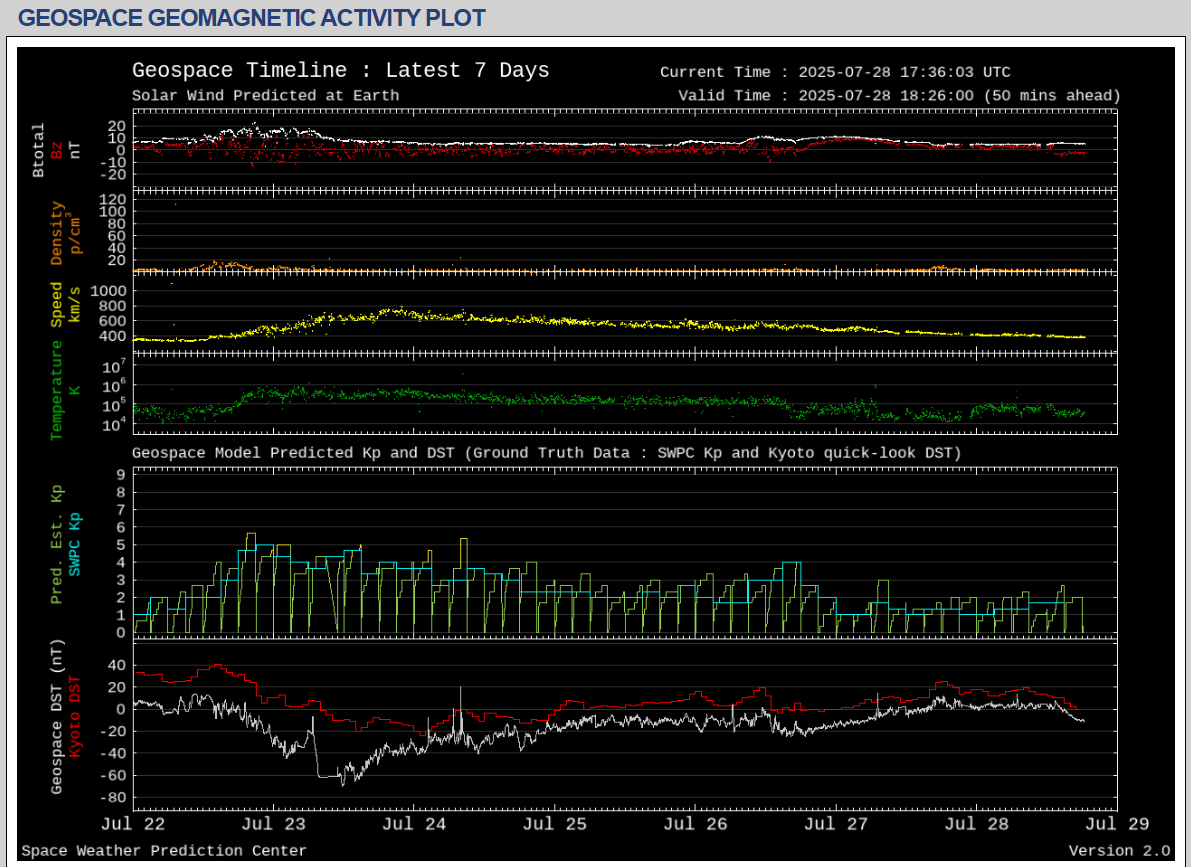Click the red Kyoto DST axis label

[75, 716]
